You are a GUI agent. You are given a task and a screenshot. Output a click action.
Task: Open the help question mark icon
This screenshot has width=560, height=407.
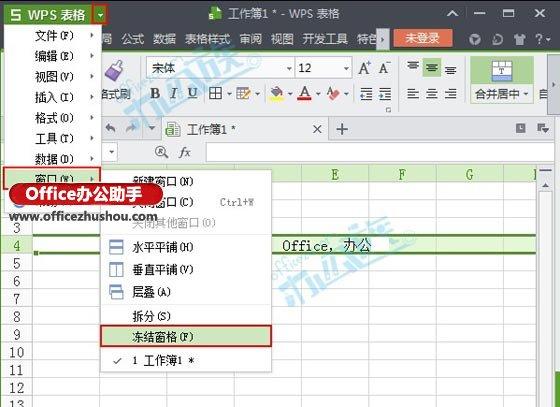[539, 39]
